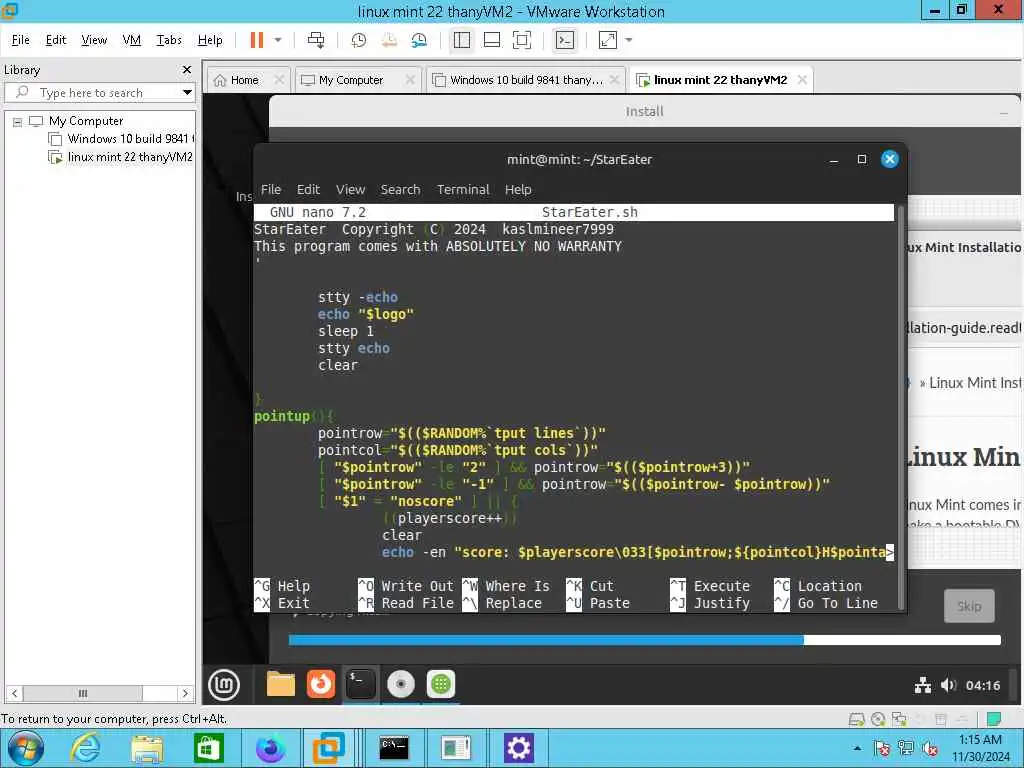
Task: Click VMware message log note icon
Action: point(994,719)
